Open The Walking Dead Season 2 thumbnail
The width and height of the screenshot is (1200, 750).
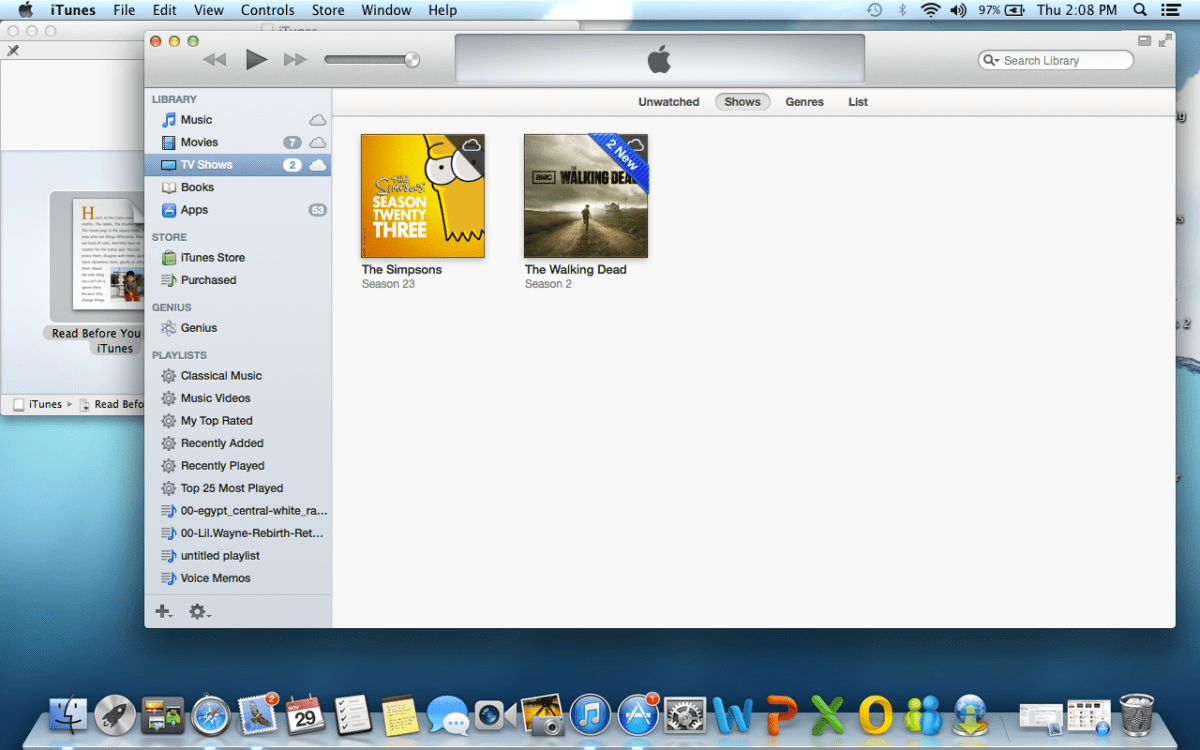click(585, 196)
